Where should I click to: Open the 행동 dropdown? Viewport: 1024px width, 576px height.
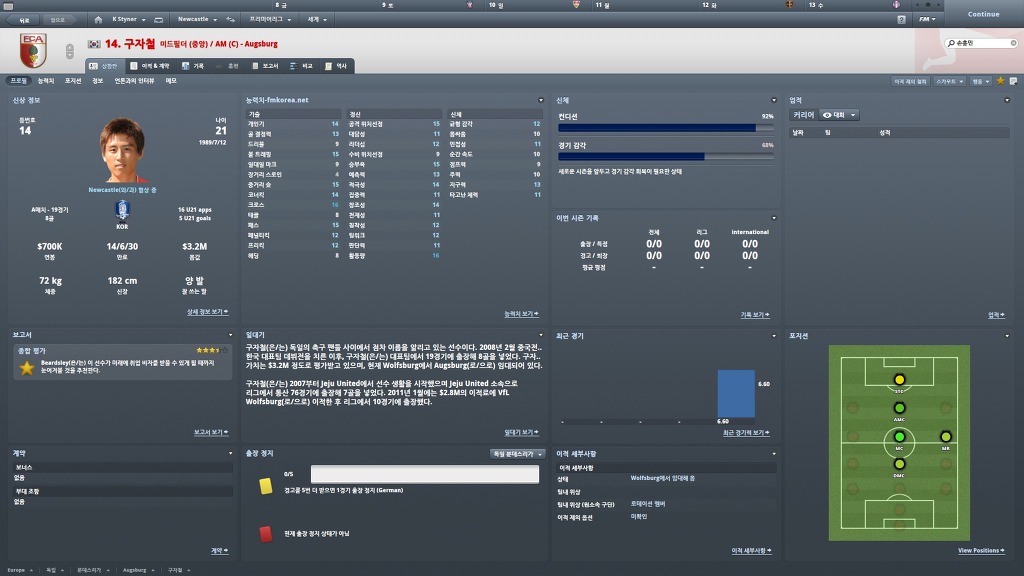pos(980,81)
